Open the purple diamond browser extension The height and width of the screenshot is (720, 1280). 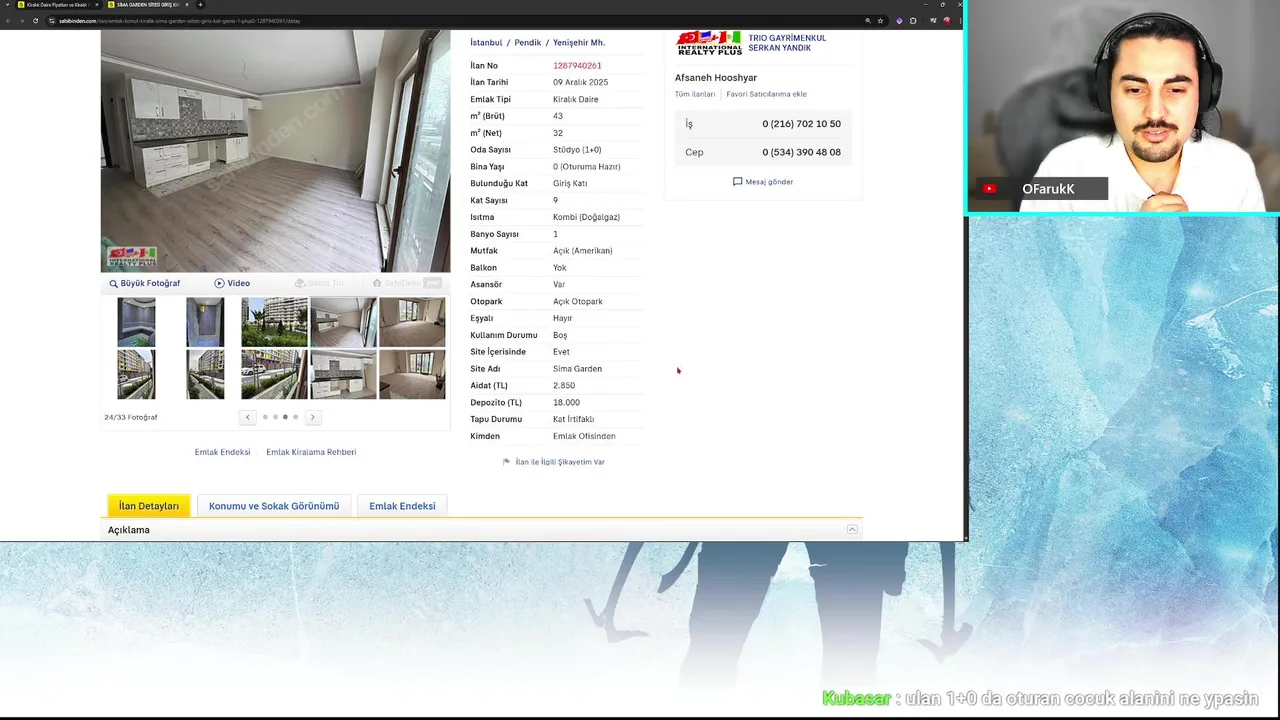pyautogui.click(x=899, y=20)
